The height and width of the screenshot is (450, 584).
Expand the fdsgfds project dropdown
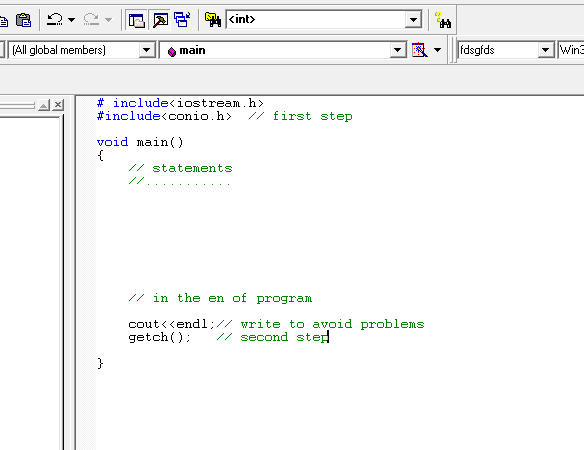pos(545,50)
